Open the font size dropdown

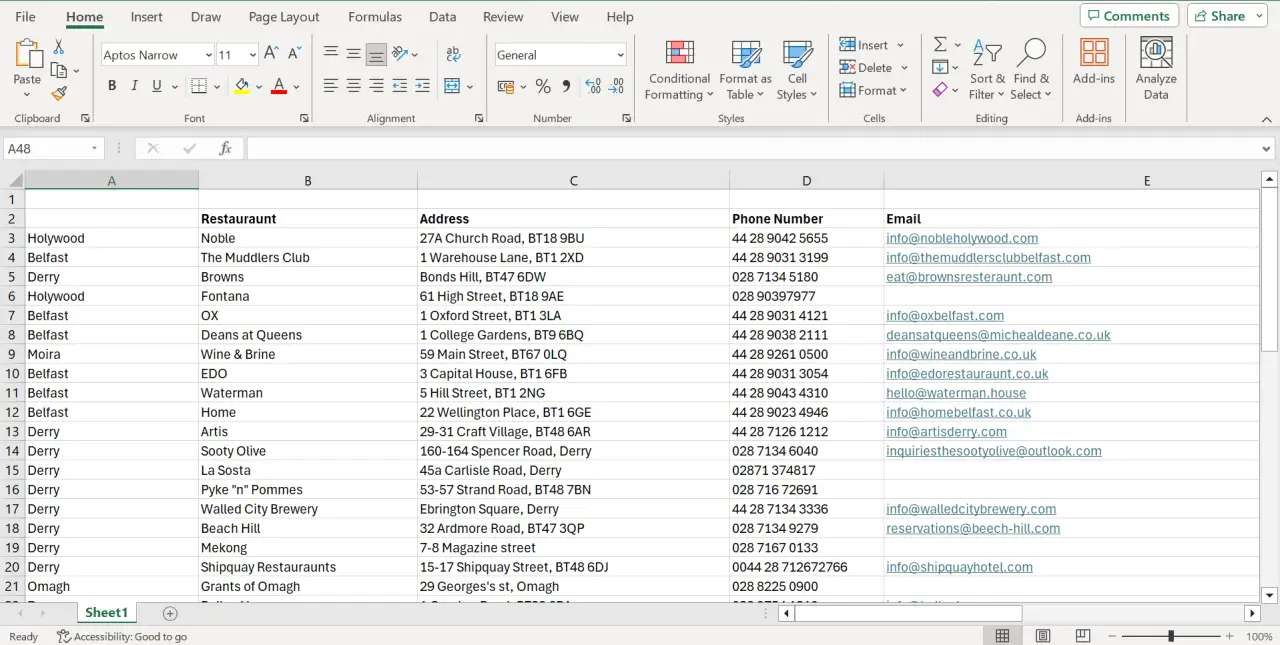click(x=252, y=55)
